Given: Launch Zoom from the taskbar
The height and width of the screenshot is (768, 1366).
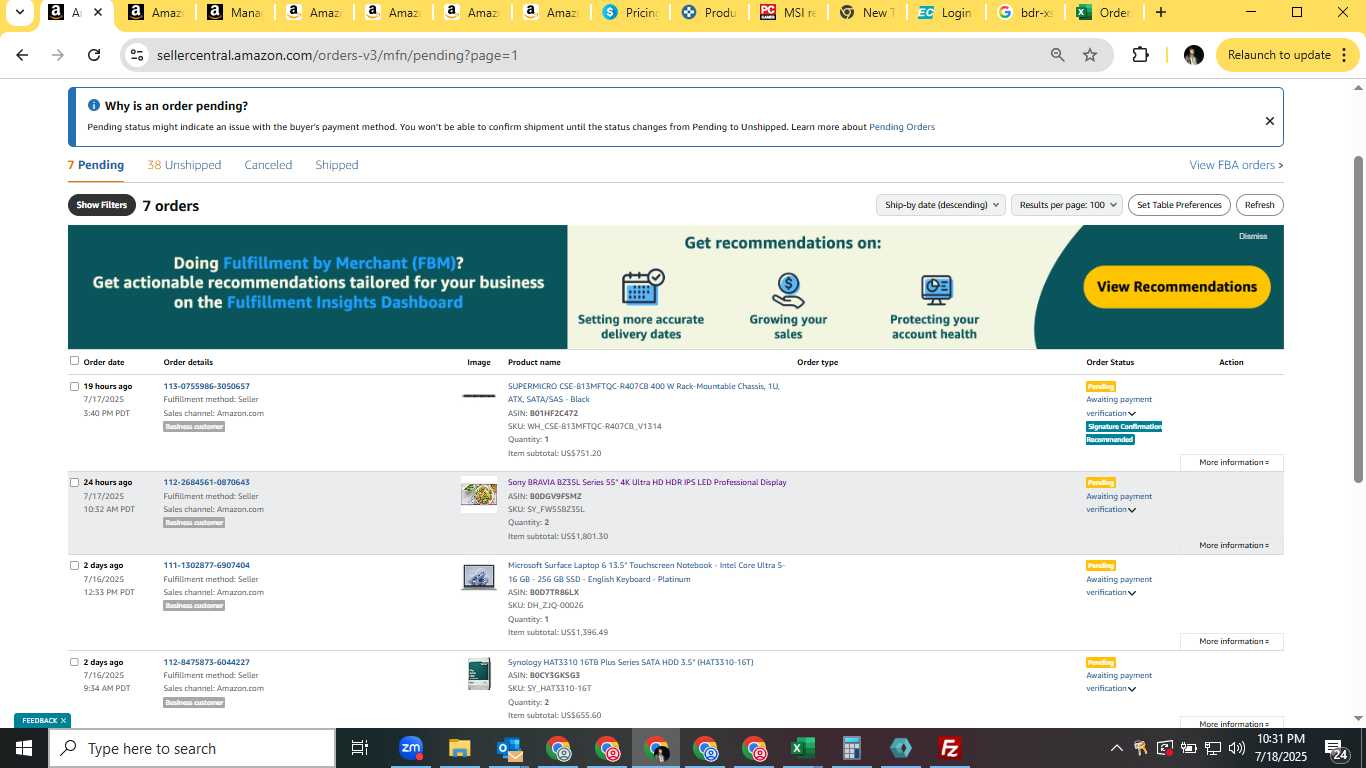Looking at the screenshot, I should click(410, 748).
